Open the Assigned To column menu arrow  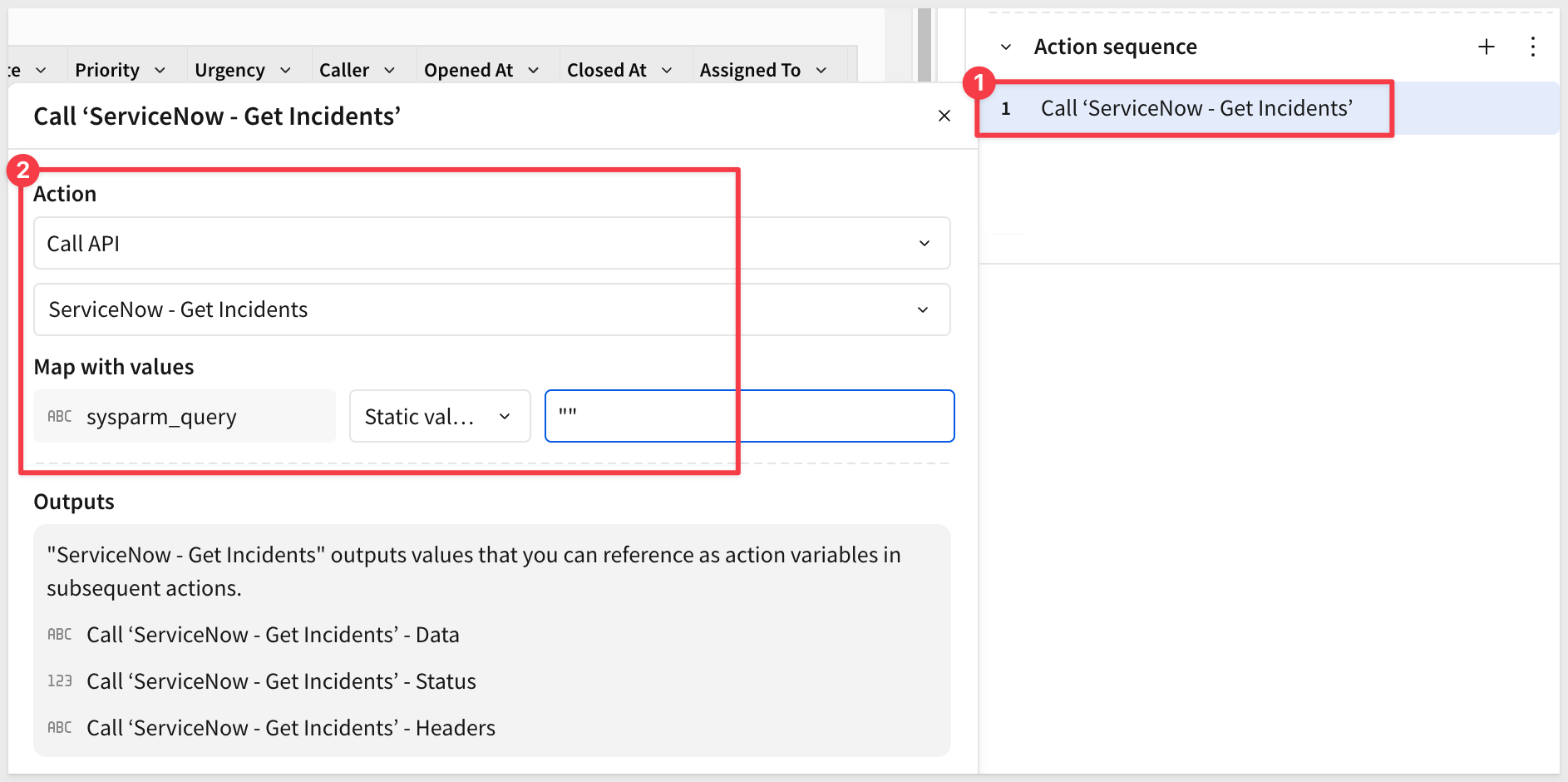tap(821, 71)
